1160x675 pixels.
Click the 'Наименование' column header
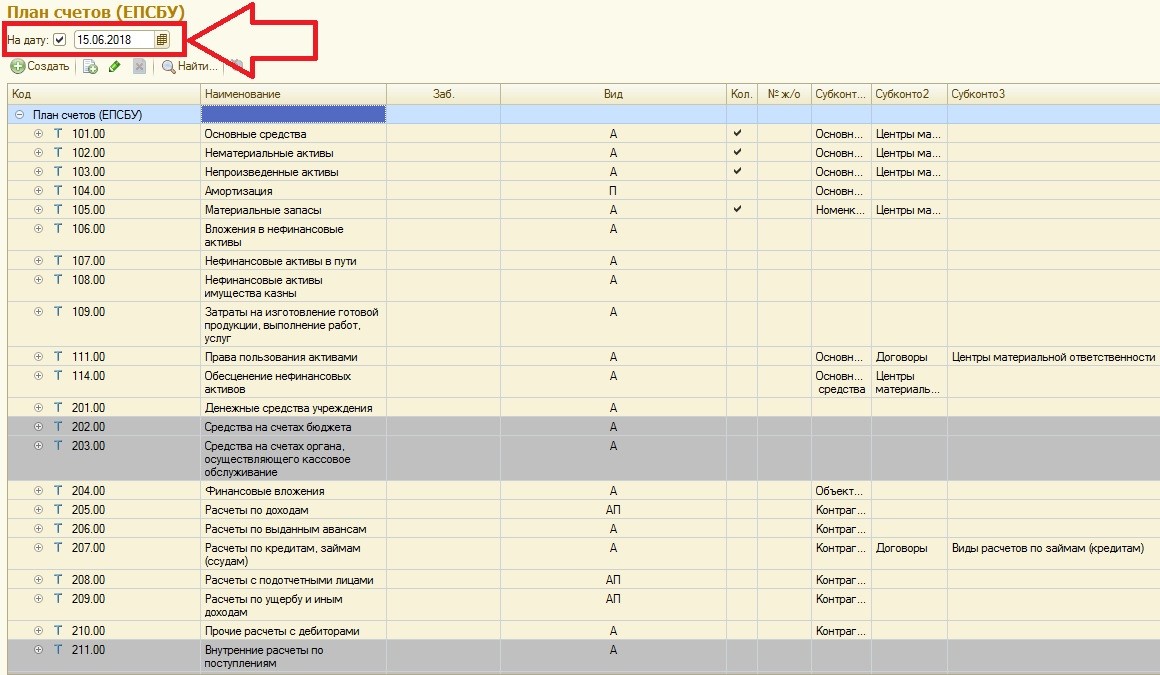tap(293, 94)
